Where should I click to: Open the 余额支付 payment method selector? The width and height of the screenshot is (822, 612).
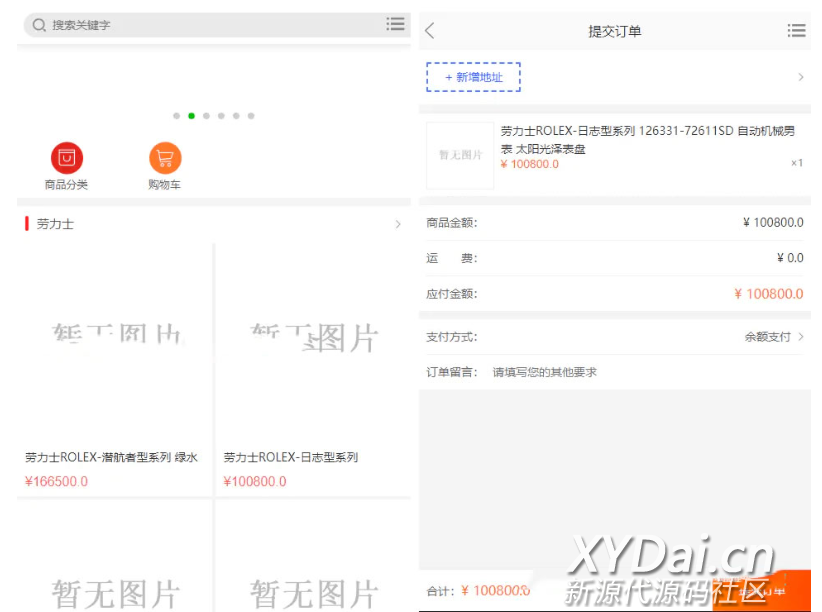(x=773, y=337)
